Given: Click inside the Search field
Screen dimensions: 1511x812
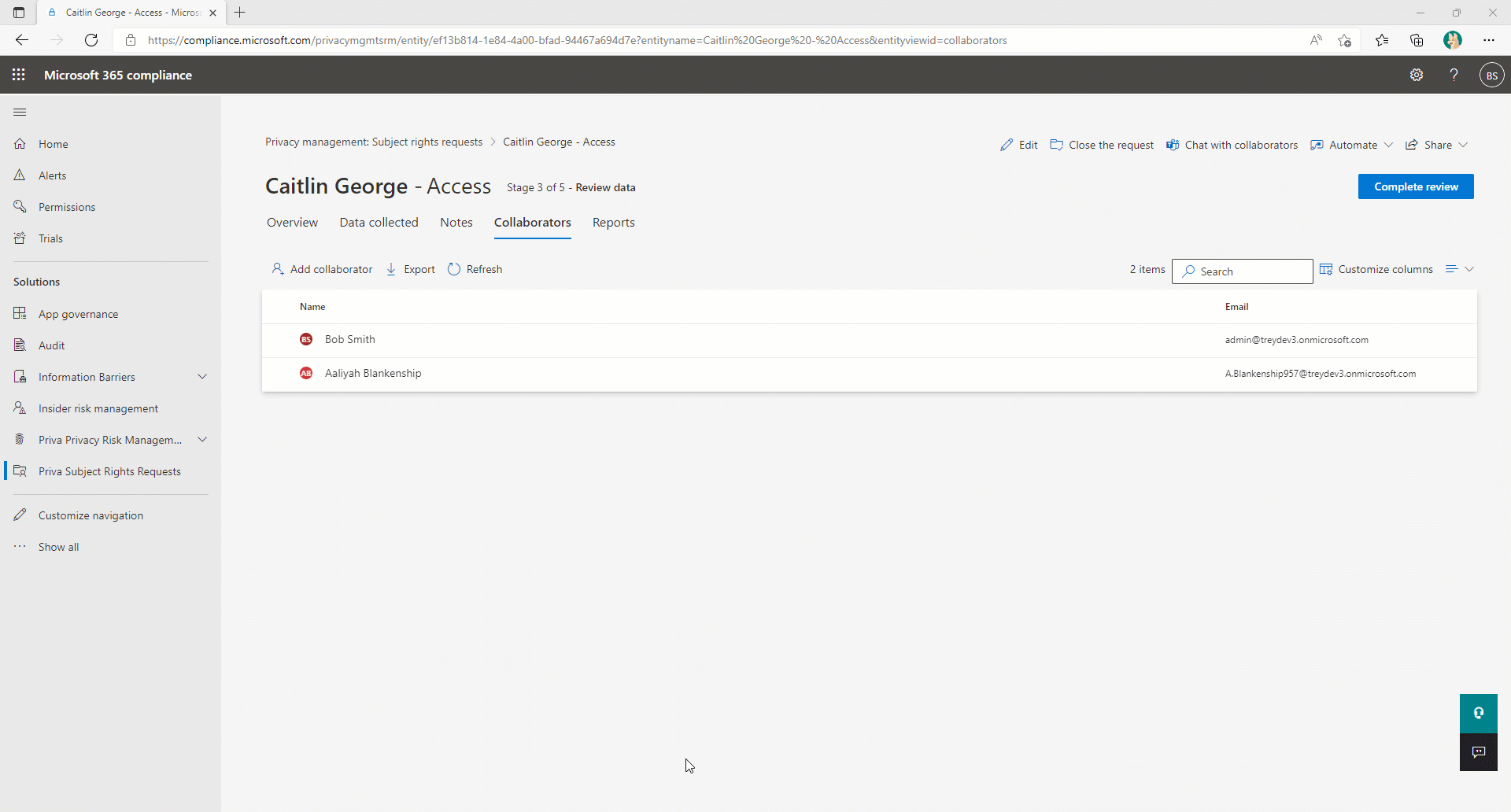Looking at the screenshot, I should click(x=1242, y=271).
